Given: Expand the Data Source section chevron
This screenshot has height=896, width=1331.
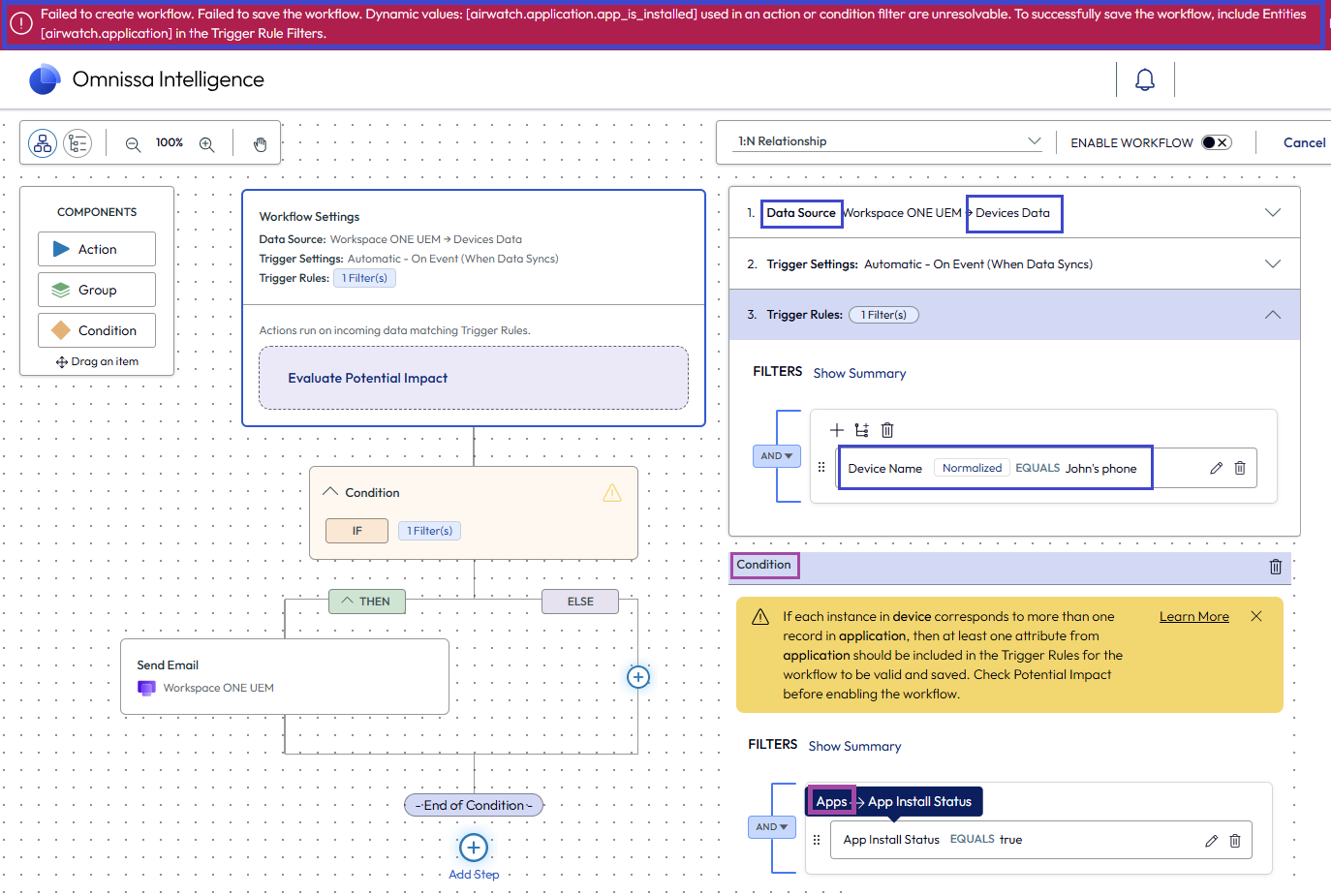Looking at the screenshot, I should (1273, 213).
